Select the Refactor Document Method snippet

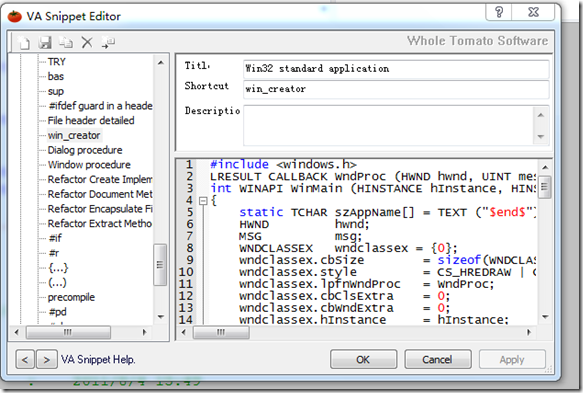click(100, 194)
